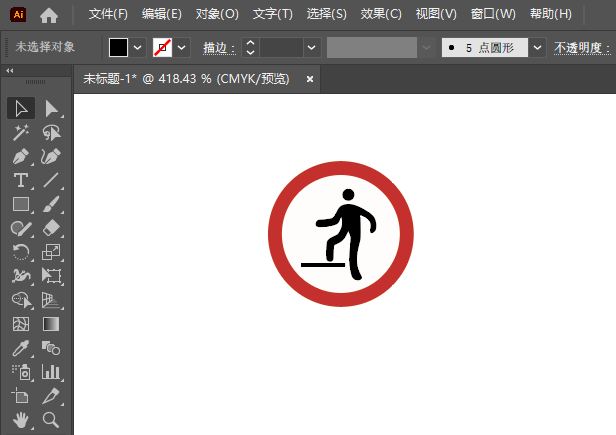Select the Eyedropper tool
The width and height of the screenshot is (616, 435).
pos(21,348)
